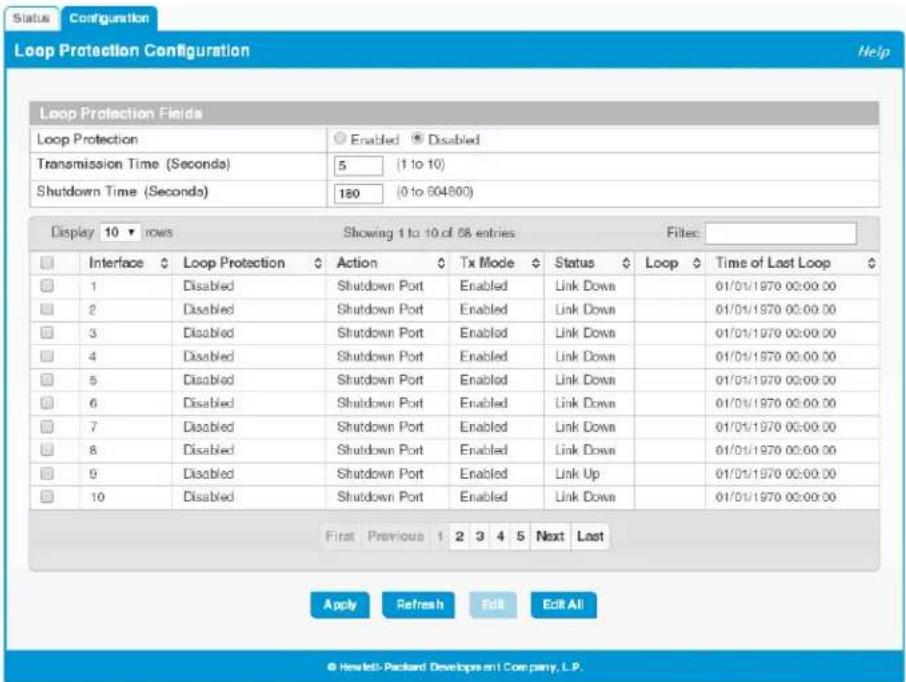Focus the Shutdown Time input field
The height and width of the screenshot is (682, 906).
358,194
